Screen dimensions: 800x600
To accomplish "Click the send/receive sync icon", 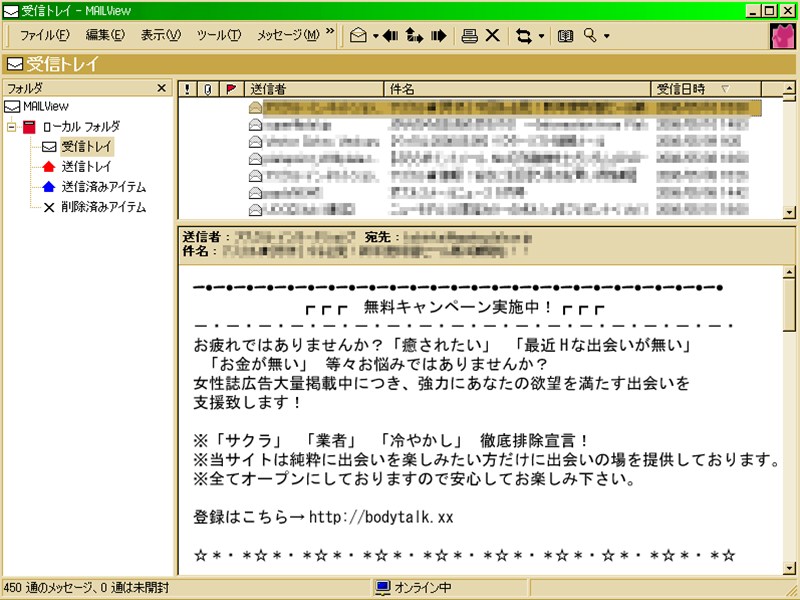I will point(523,36).
